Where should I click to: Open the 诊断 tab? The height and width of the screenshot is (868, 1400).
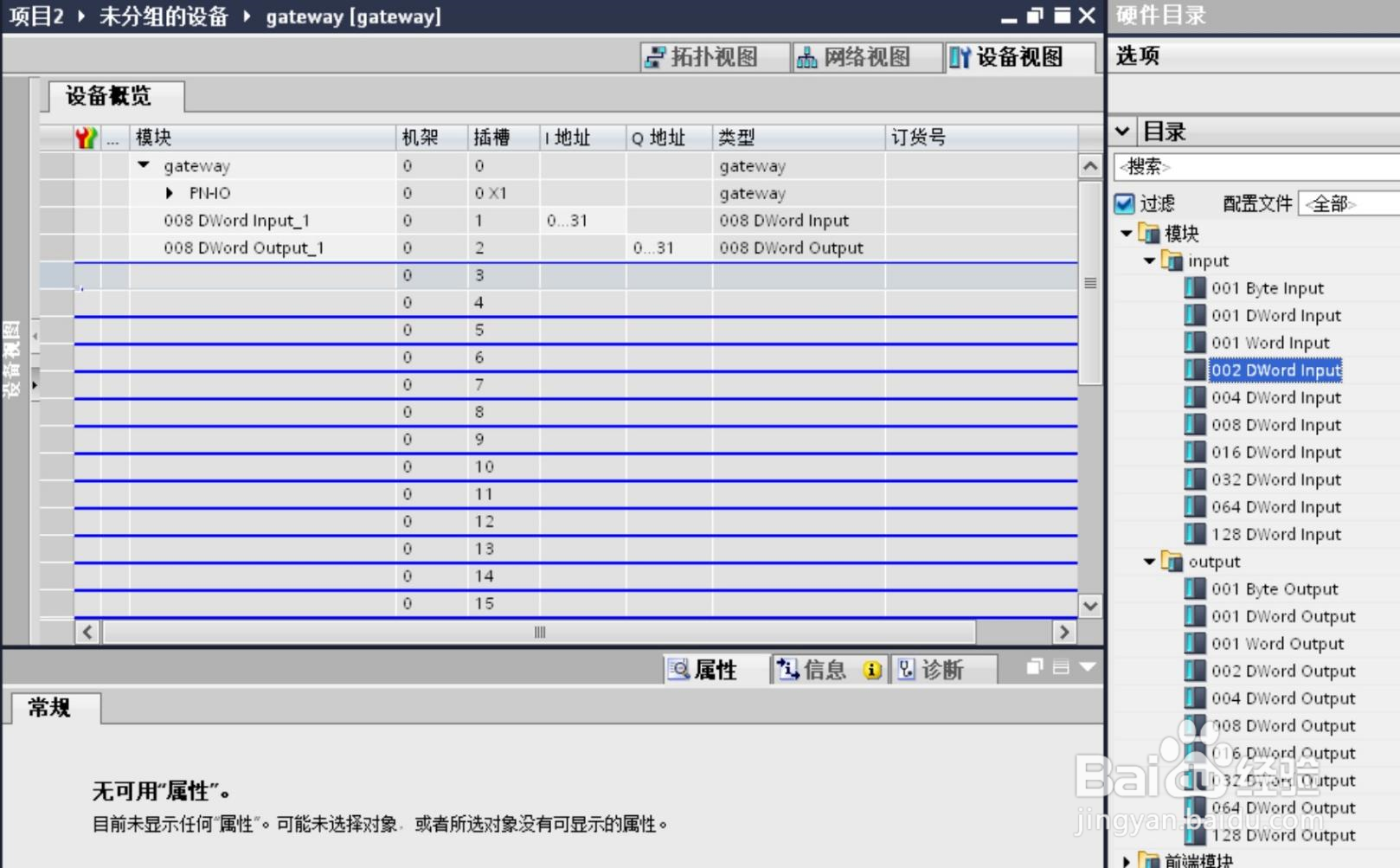(942, 670)
